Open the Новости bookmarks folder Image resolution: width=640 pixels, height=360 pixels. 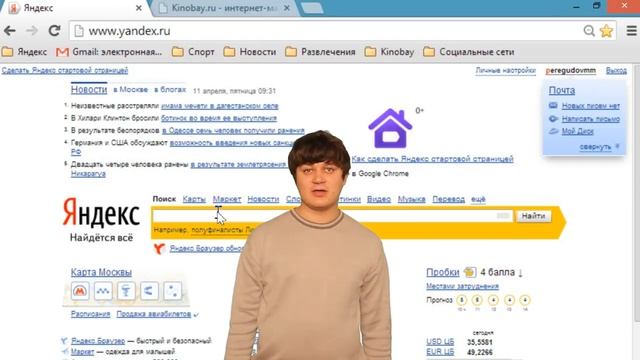point(250,52)
